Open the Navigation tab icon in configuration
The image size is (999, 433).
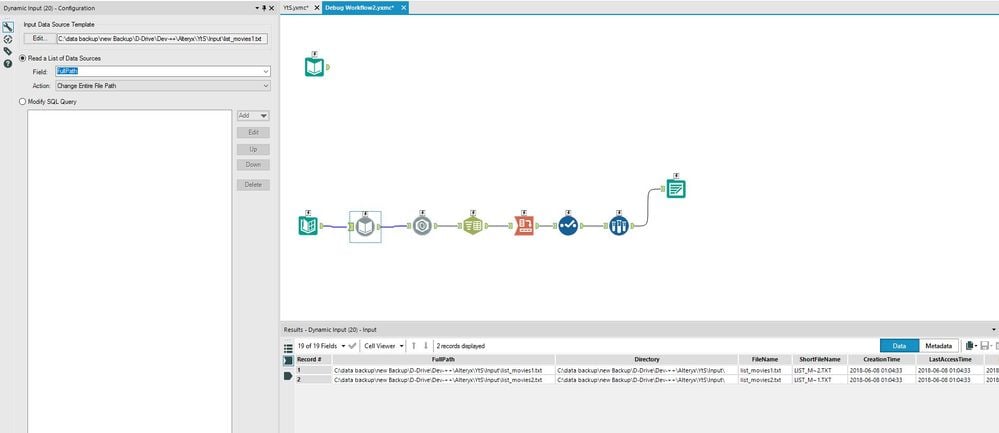coord(8,39)
